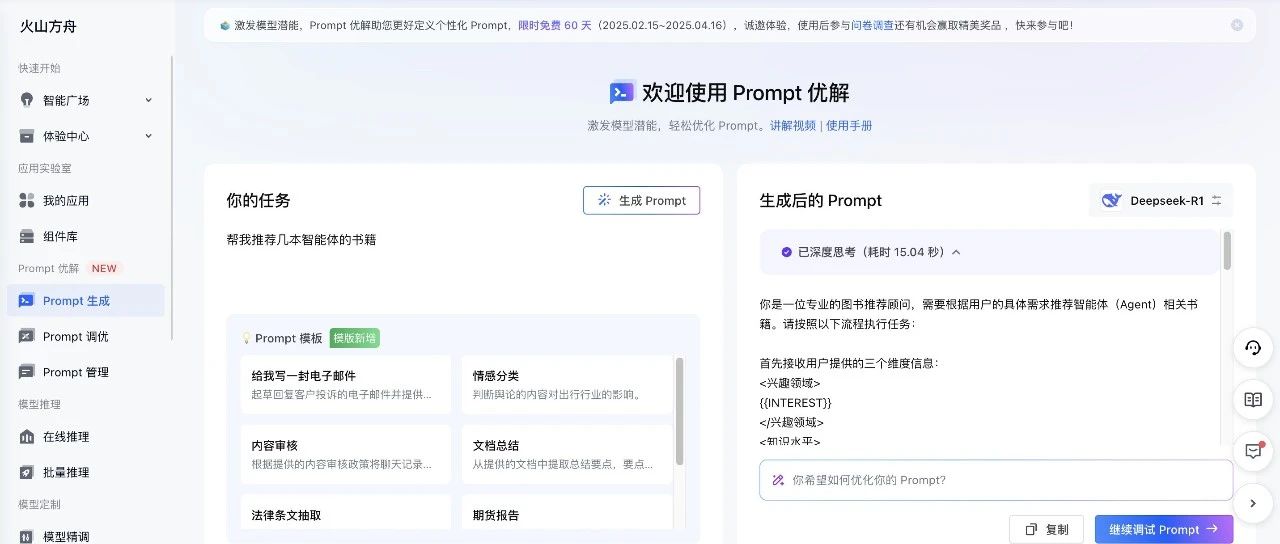Click the left sidebar scrollbar

[173, 198]
